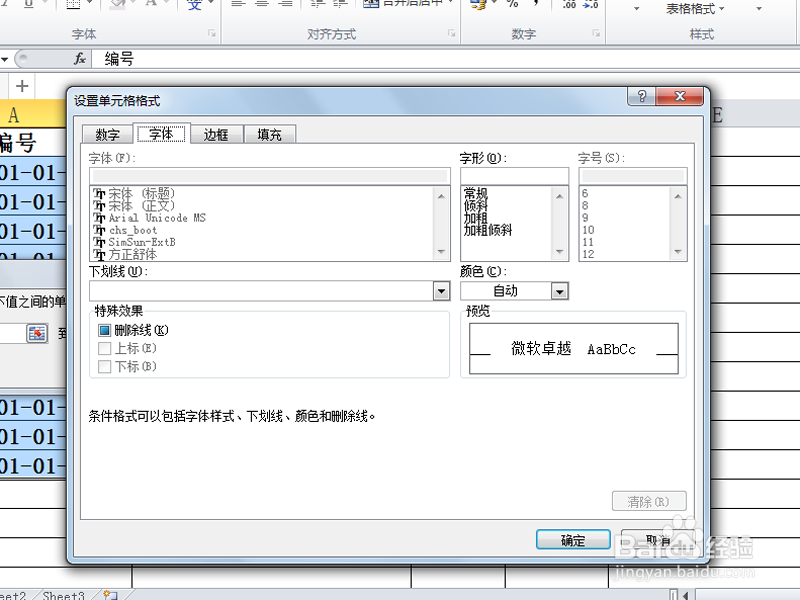Expand the name box dropdown arrow
This screenshot has width=800, height=600.
point(5,59)
